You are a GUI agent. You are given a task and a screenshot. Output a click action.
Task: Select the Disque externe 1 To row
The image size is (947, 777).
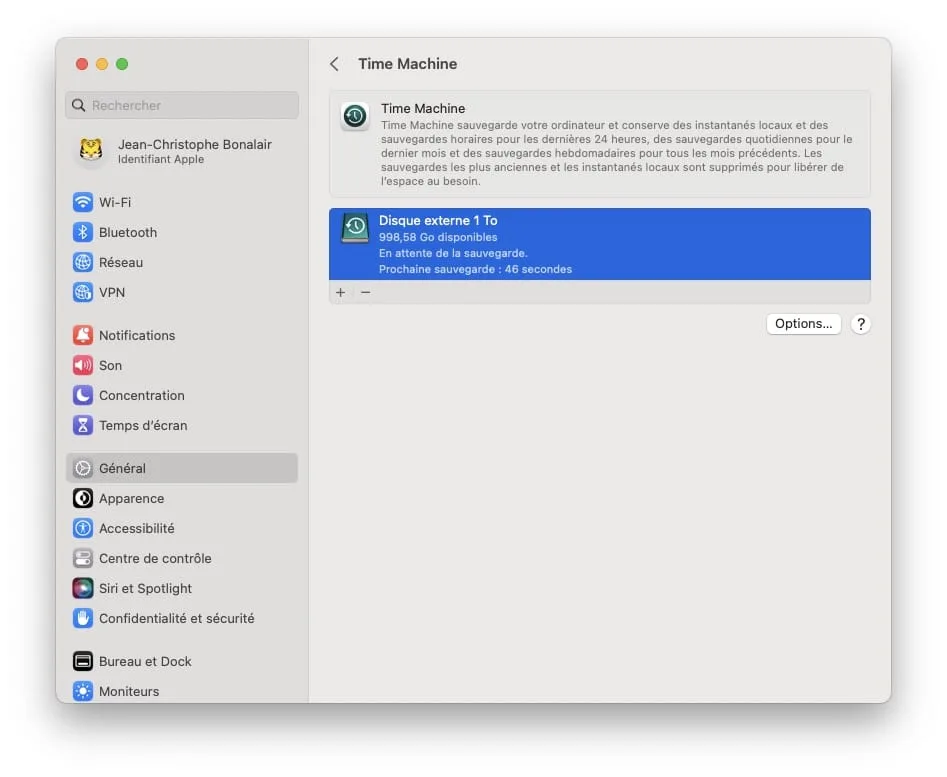click(600, 245)
